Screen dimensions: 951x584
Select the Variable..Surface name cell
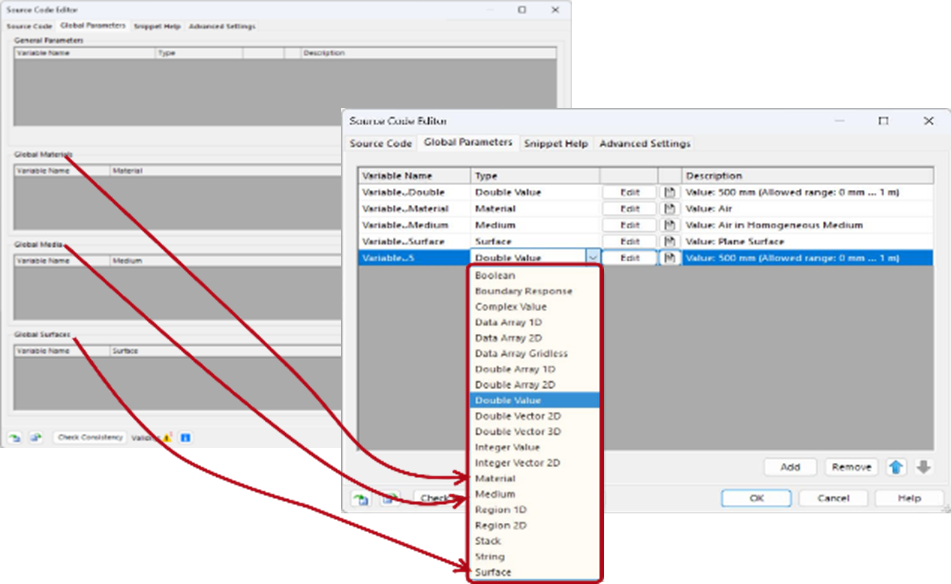click(x=414, y=241)
